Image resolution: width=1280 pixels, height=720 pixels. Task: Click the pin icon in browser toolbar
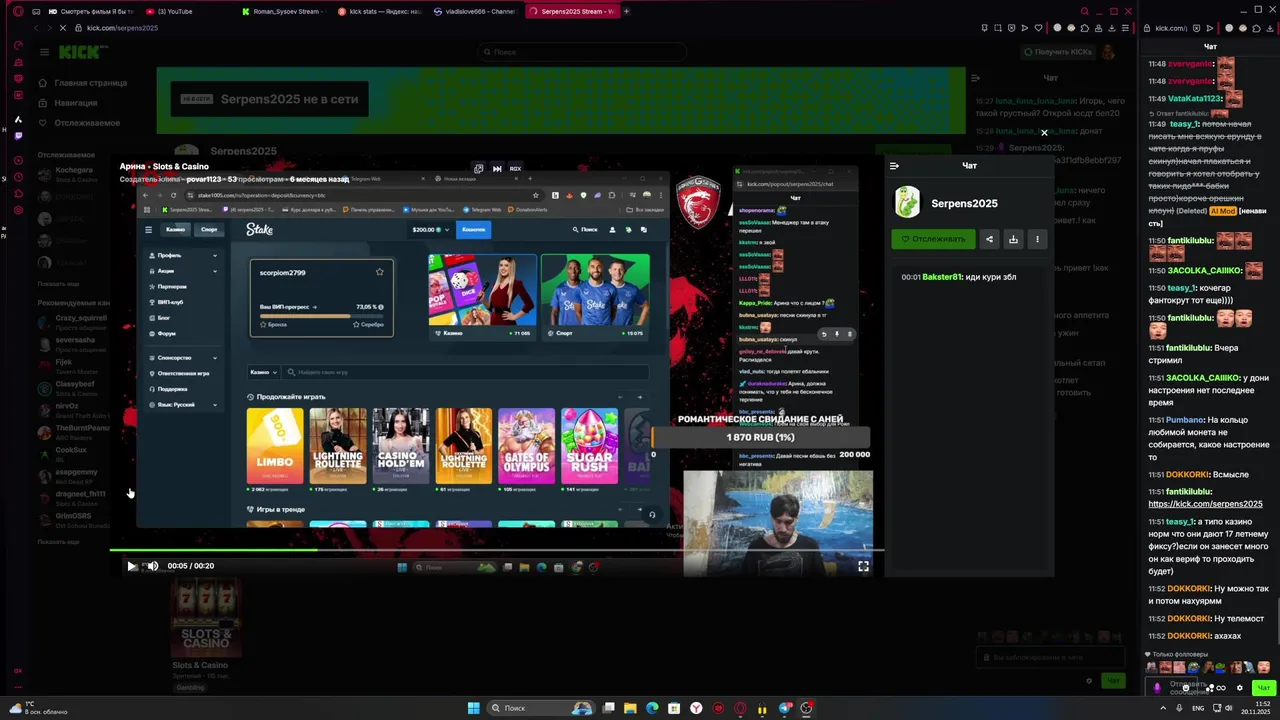click(984, 28)
